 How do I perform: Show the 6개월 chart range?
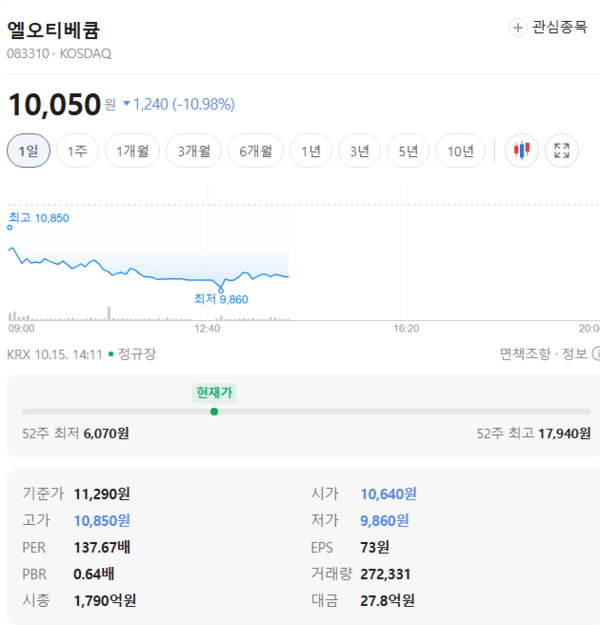(256, 151)
